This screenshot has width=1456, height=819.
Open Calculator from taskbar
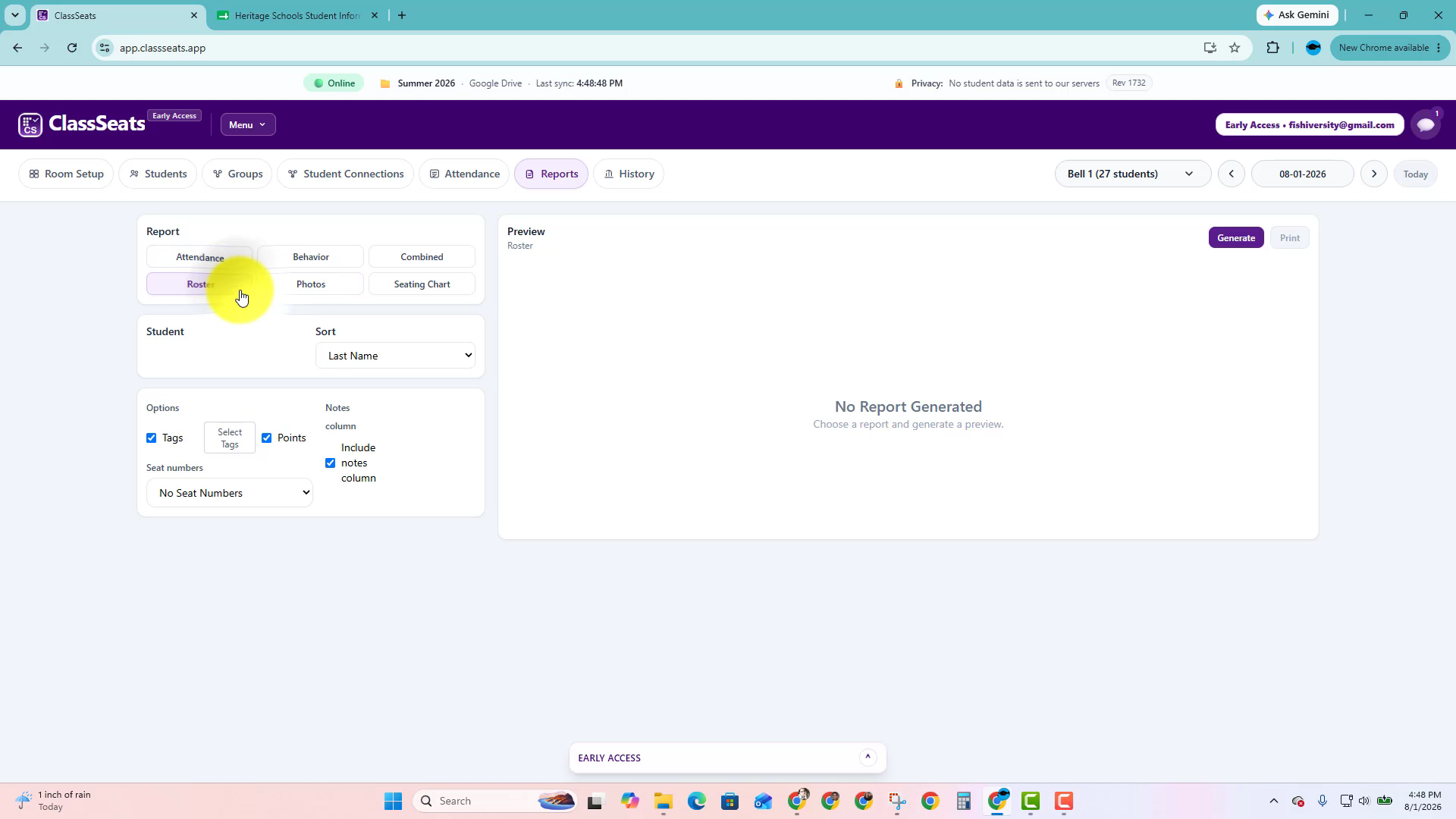[963, 801]
